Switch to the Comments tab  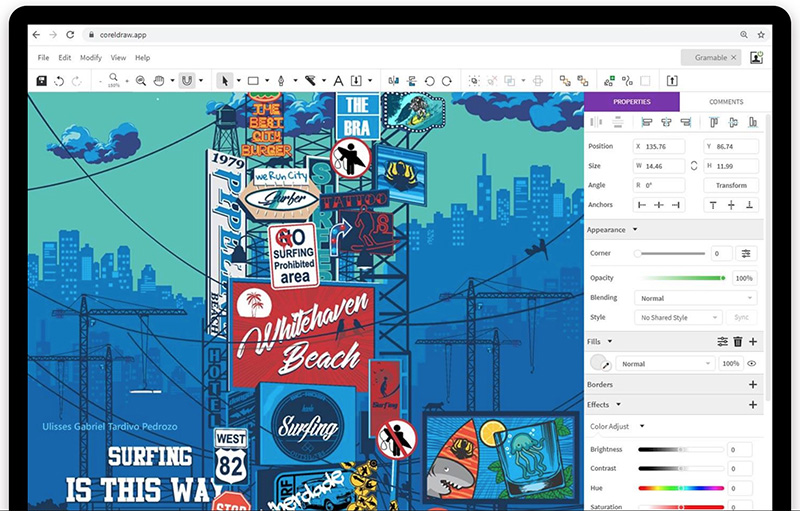coord(726,101)
